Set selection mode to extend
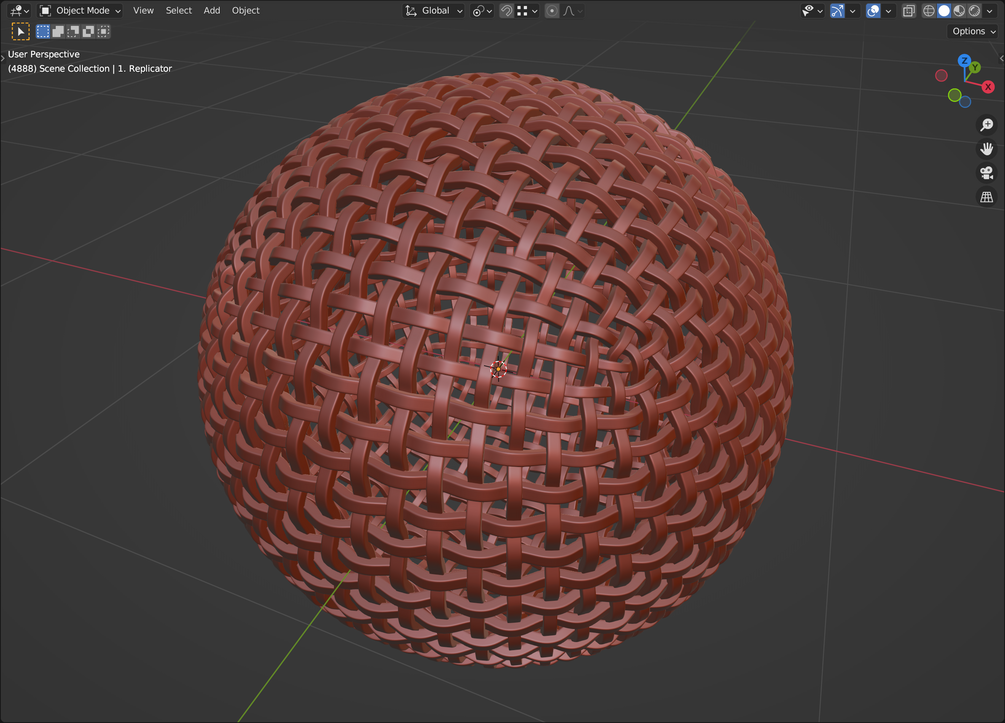This screenshot has width=1005, height=723. (58, 31)
